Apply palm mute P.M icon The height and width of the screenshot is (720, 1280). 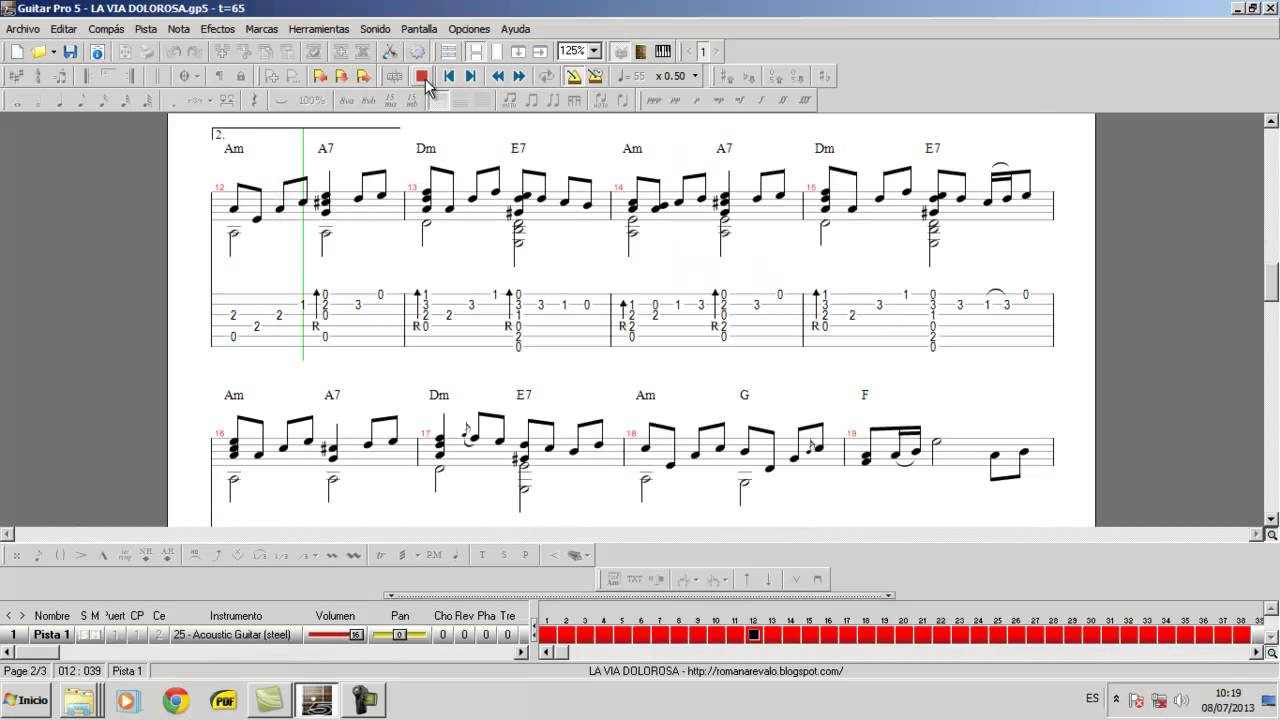point(433,555)
